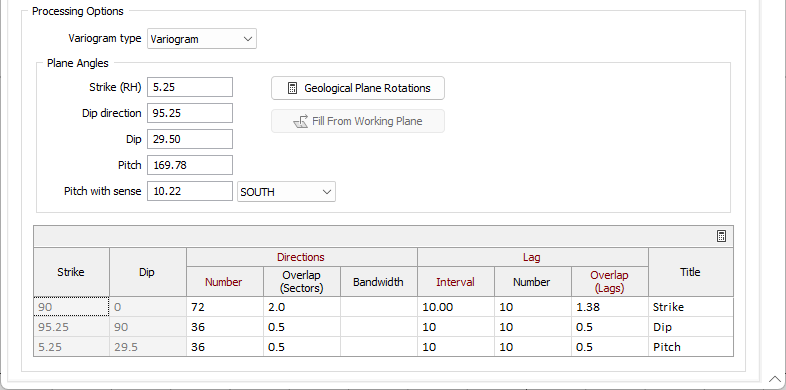786x390 pixels.
Task: Select the Title cell labeled Dip
Action: 690,327
